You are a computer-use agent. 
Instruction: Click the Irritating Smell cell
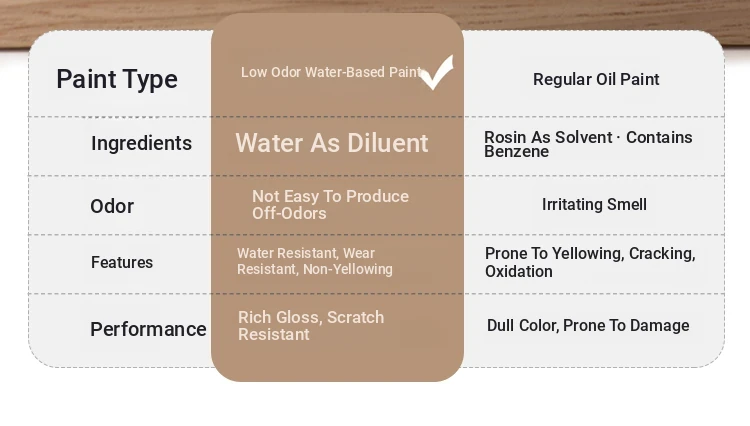[x=594, y=204]
